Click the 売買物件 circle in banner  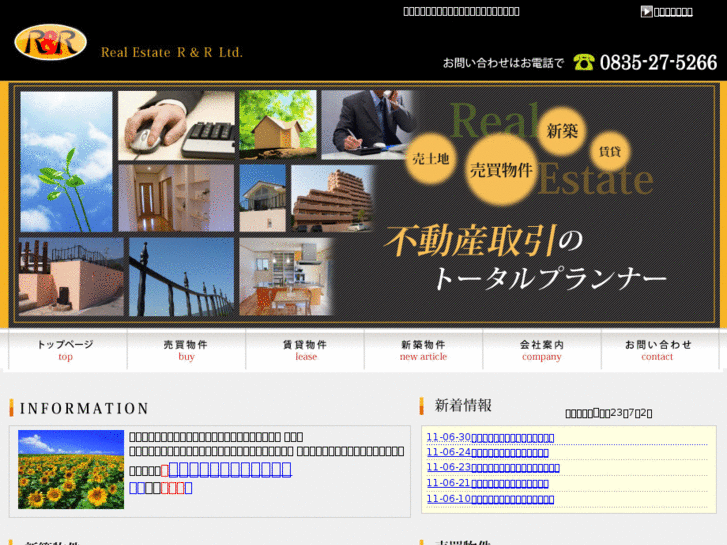501,170
